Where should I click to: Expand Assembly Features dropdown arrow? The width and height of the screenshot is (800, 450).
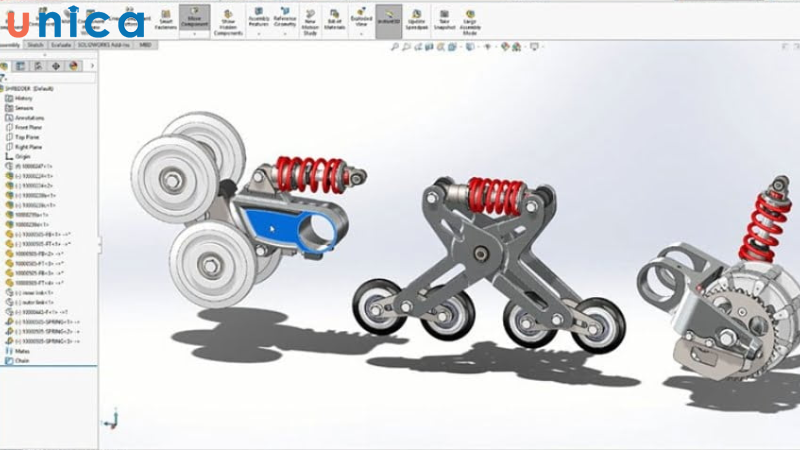pos(259,34)
